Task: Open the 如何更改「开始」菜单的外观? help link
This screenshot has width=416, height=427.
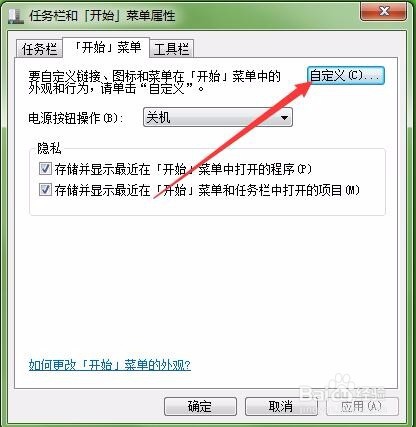Action: point(110,365)
